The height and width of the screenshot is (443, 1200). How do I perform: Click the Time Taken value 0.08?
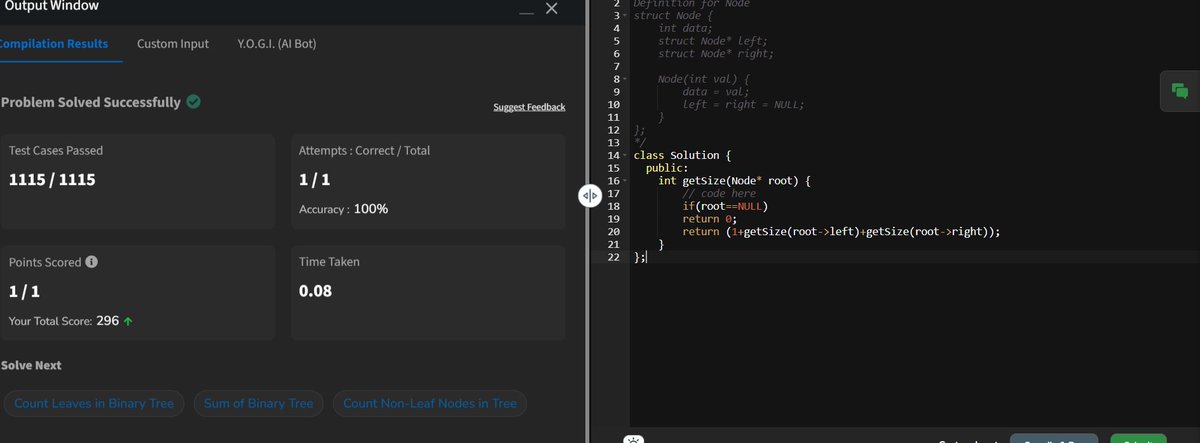click(x=315, y=291)
